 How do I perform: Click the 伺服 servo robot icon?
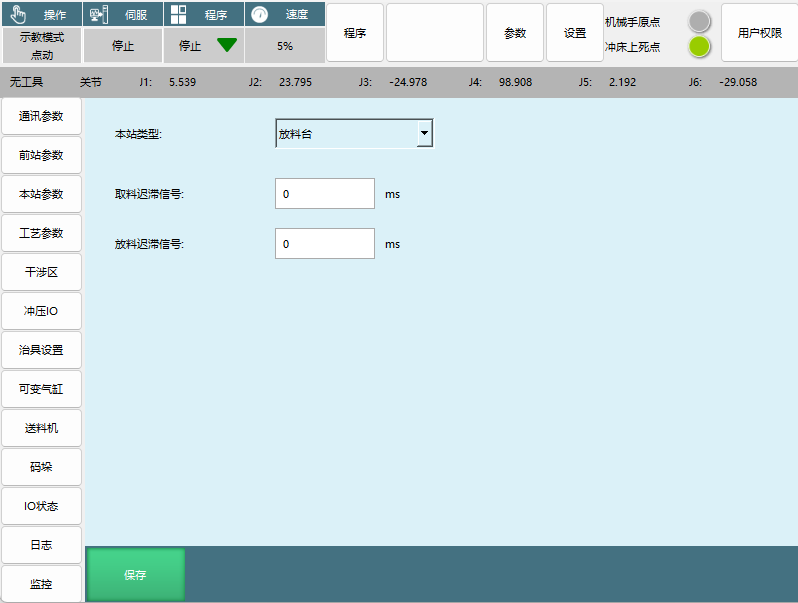98,14
